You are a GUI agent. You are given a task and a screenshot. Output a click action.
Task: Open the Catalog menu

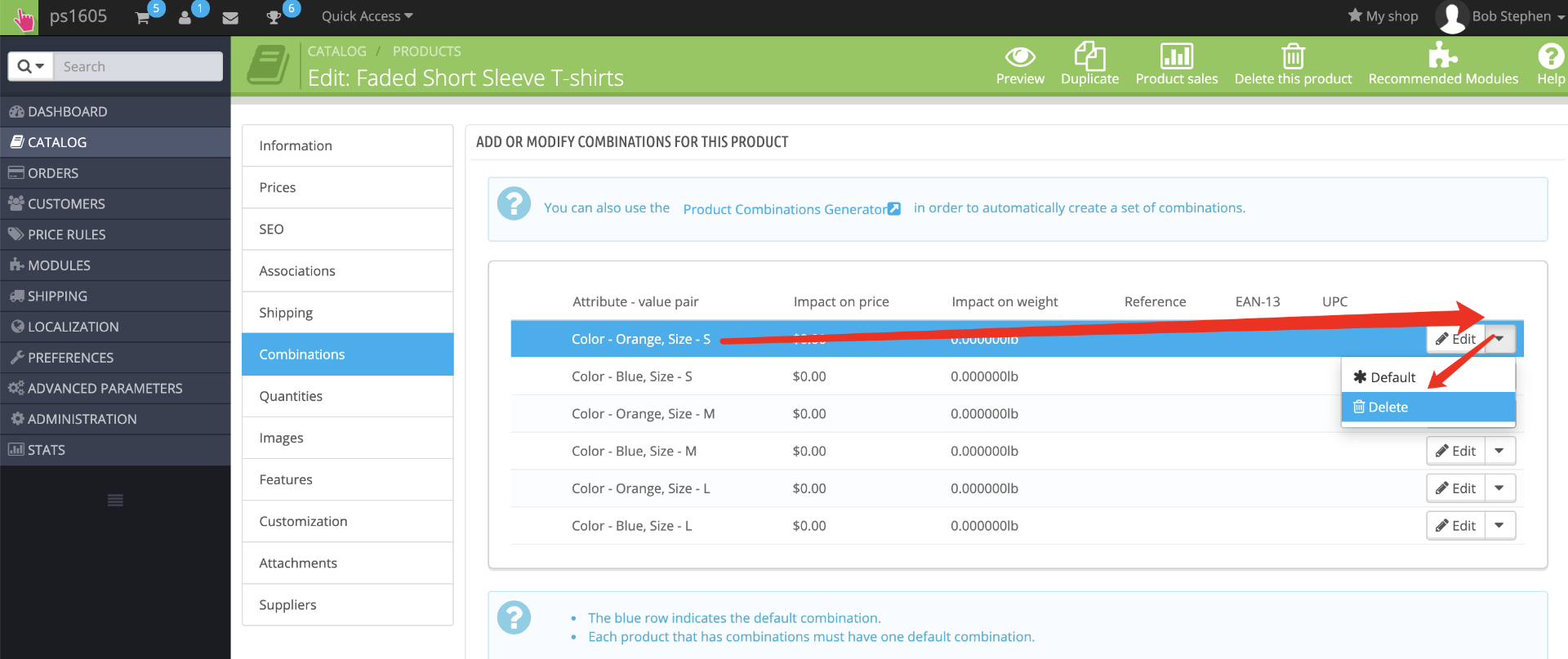point(115,142)
